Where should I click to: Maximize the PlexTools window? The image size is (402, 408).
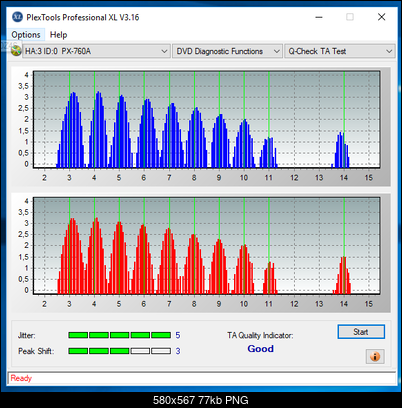(x=350, y=17)
